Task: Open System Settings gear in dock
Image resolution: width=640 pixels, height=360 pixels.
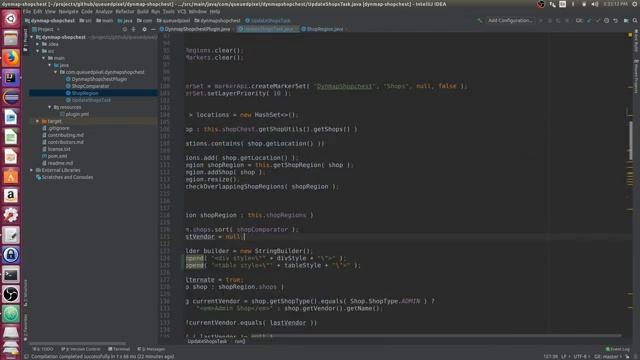Action: (11, 216)
